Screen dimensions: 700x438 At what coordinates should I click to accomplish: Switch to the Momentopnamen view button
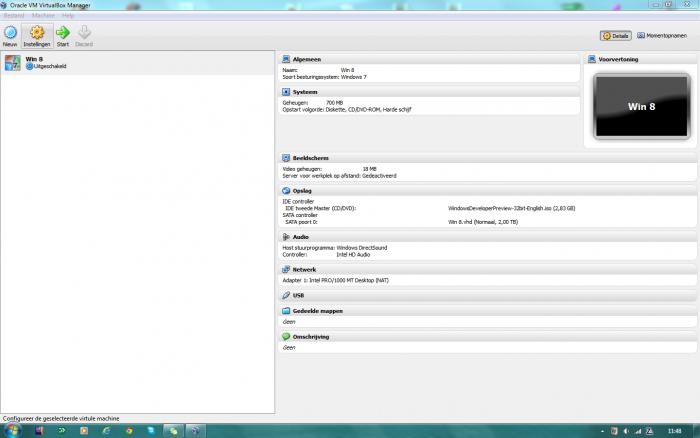662,36
